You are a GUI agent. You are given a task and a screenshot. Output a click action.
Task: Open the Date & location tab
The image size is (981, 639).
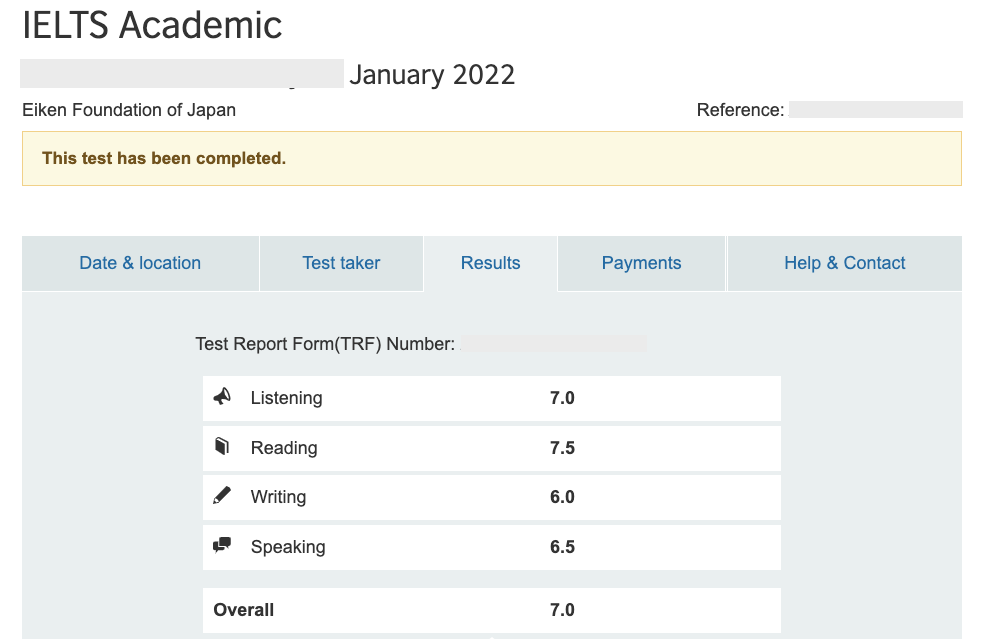pyautogui.click(x=140, y=263)
